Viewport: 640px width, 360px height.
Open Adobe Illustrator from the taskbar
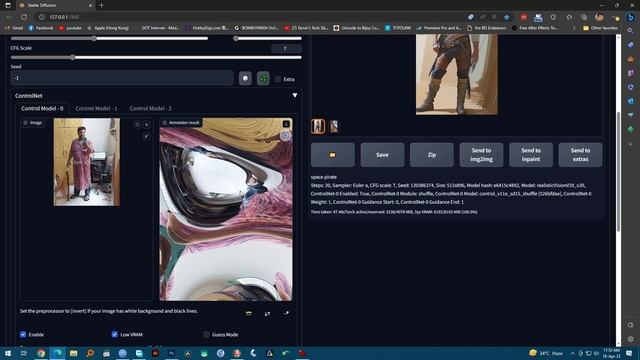155,353
